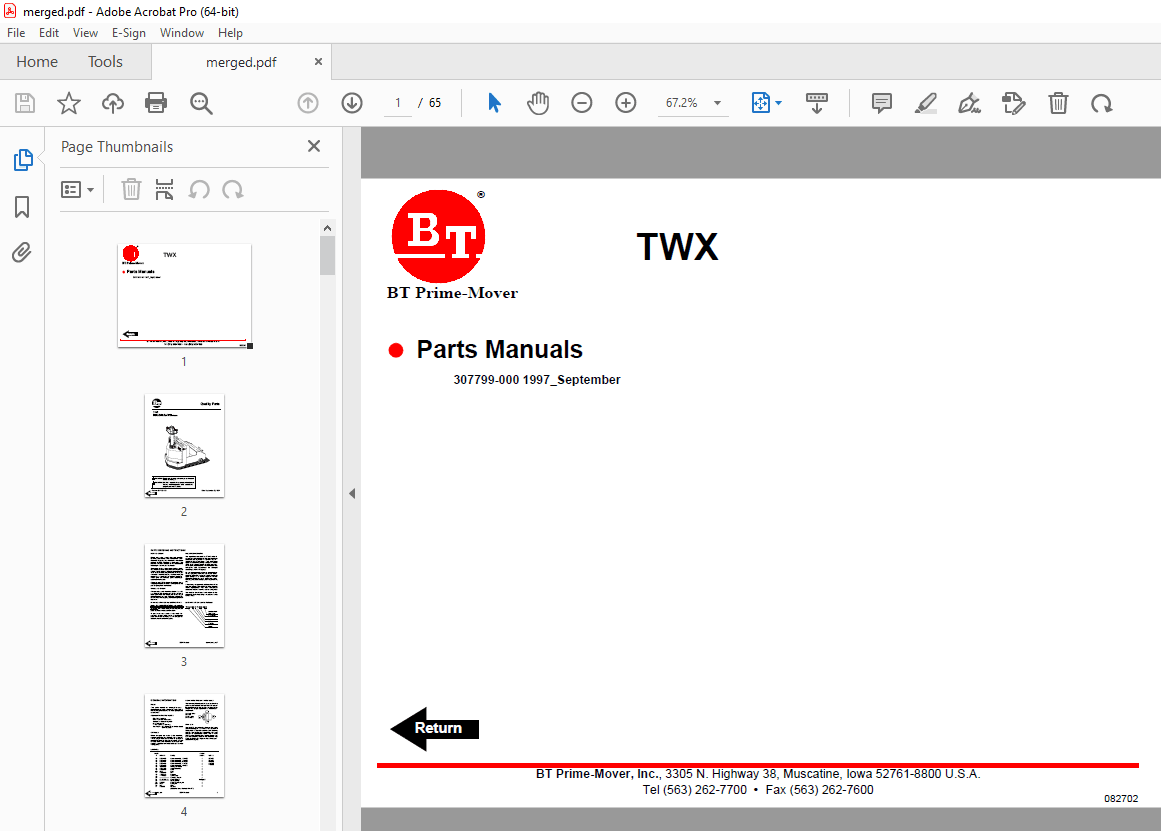Image resolution: width=1161 pixels, height=831 pixels.
Task: Open the View menu
Action: [85, 33]
